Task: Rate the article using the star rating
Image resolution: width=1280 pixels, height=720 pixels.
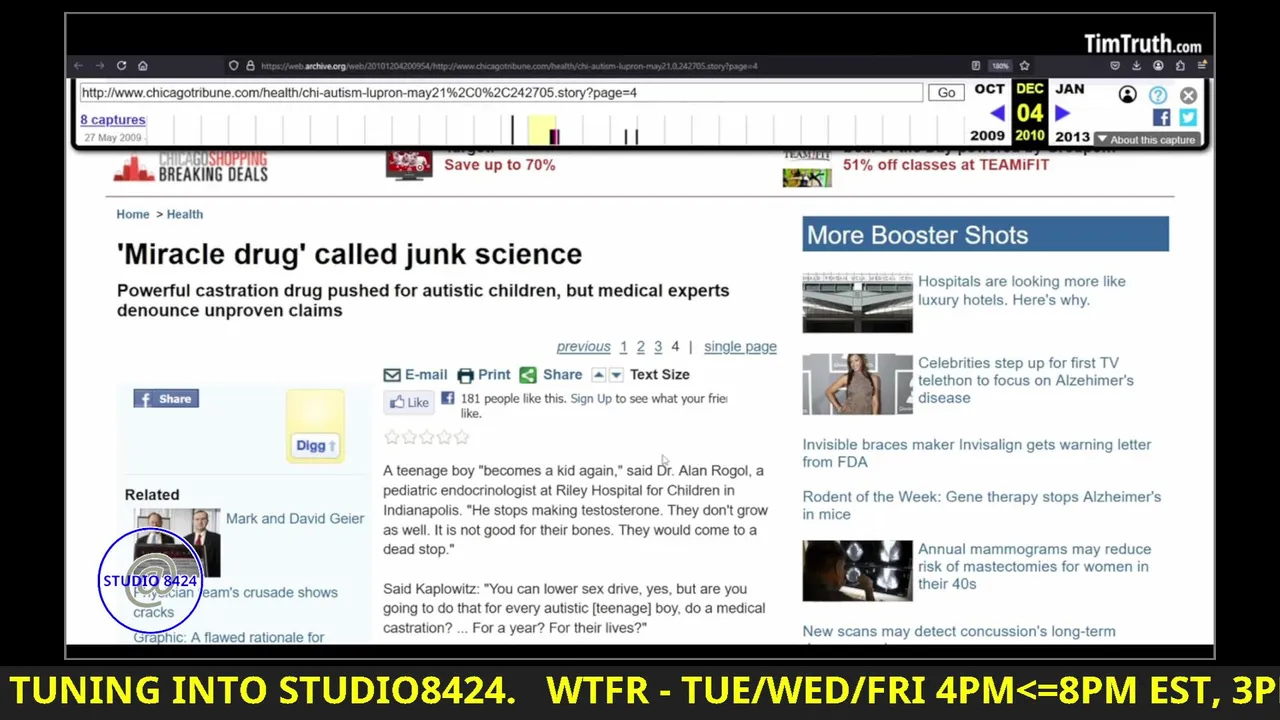Action: pos(426,437)
